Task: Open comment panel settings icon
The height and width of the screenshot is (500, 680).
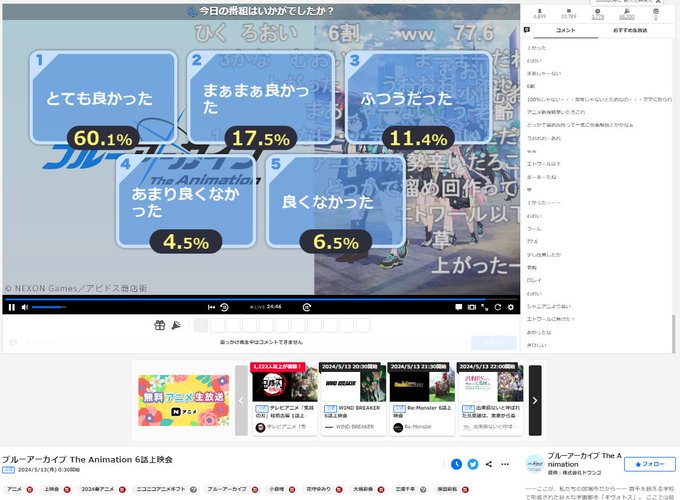Action: tap(526, 30)
